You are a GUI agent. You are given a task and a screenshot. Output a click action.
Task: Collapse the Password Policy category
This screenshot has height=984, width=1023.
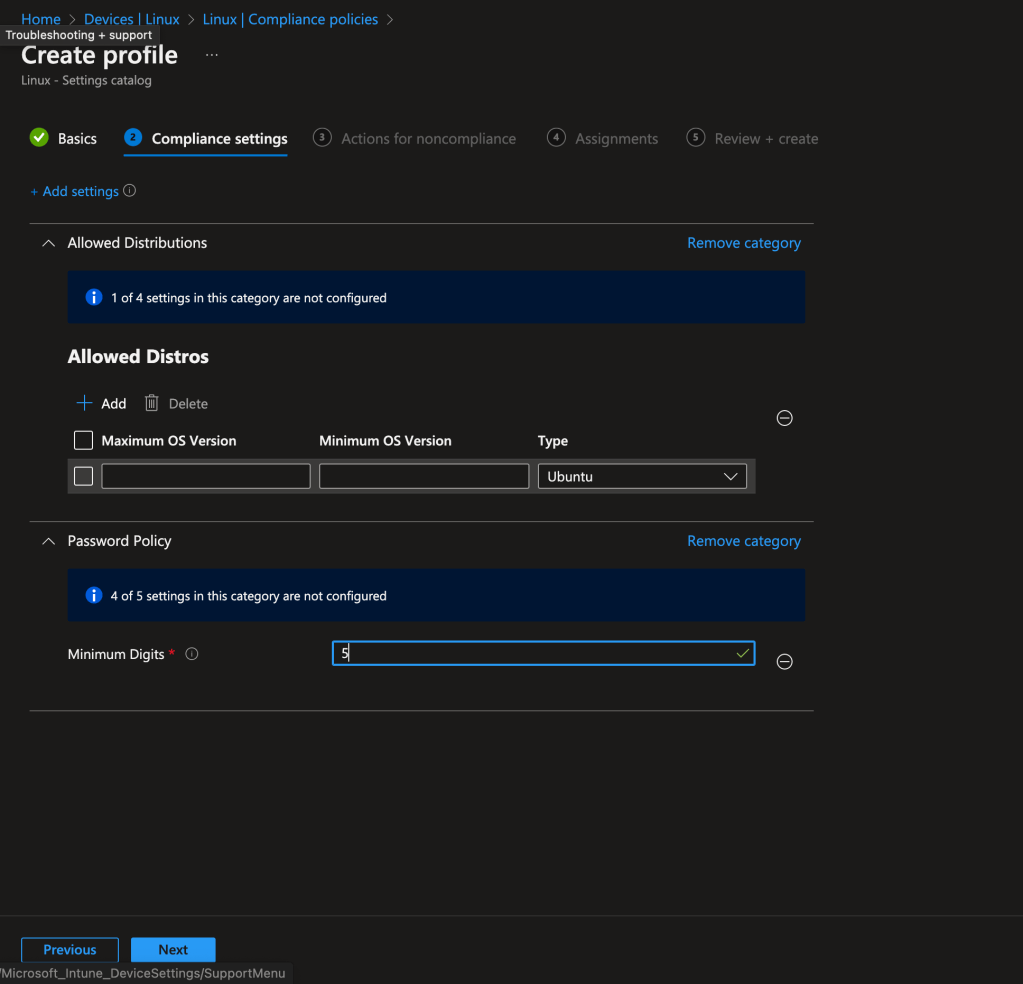tap(48, 541)
